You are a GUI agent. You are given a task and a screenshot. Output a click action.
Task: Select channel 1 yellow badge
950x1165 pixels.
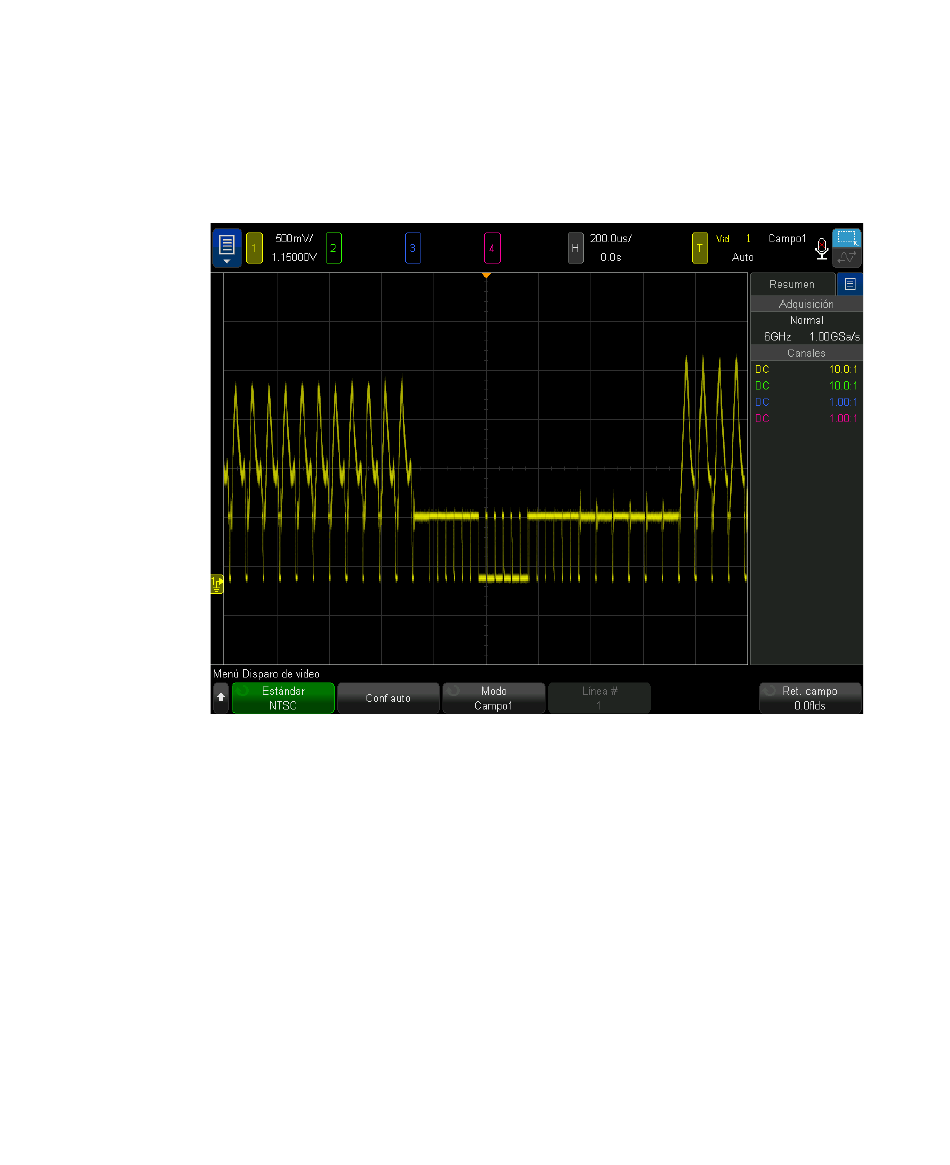(x=254, y=248)
